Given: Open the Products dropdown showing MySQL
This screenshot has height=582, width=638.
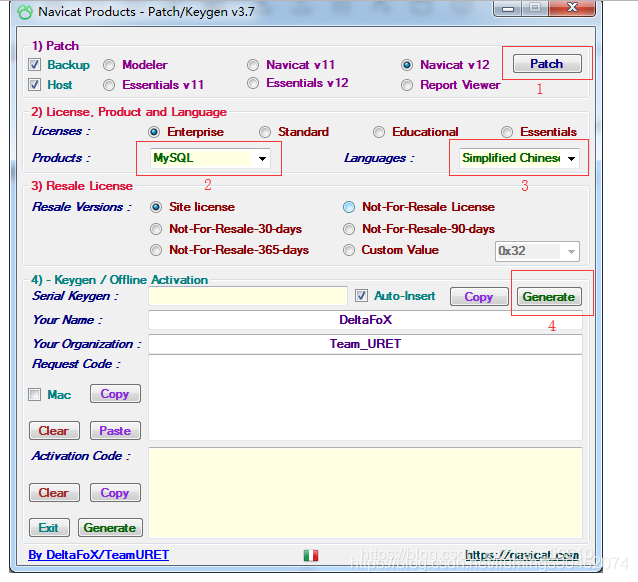Looking at the screenshot, I should click(x=210, y=158).
